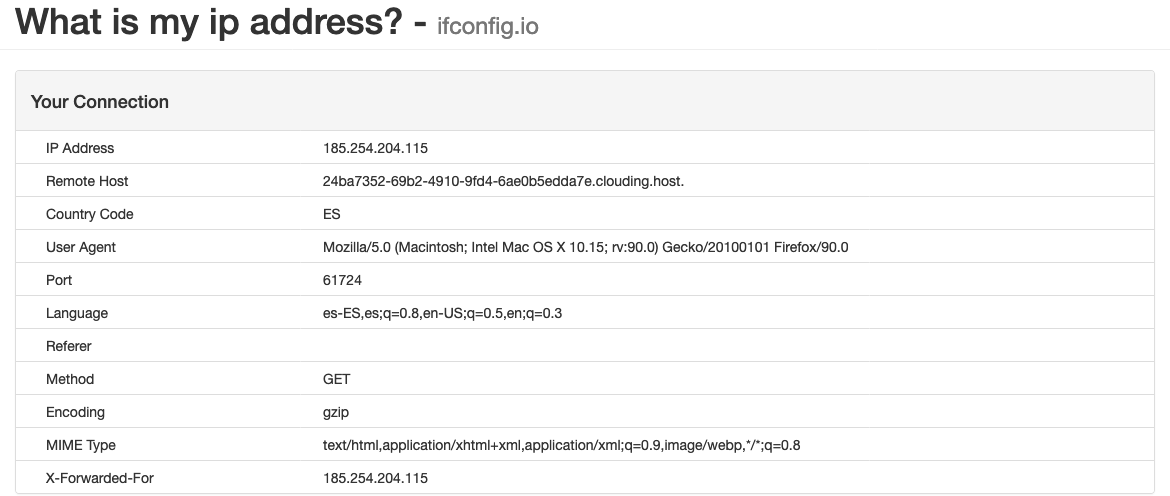This screenshot has height=496, width=1170.
Task: Click the X-Forwarded-For IP value
Action: coord(375,478)
